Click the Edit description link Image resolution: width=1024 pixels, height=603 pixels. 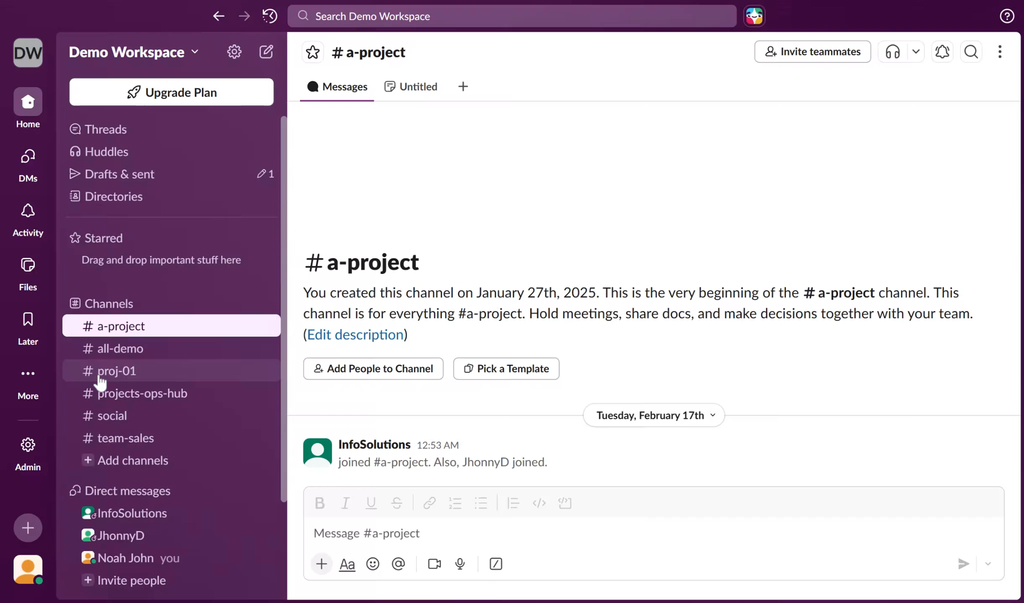point(355,335)
